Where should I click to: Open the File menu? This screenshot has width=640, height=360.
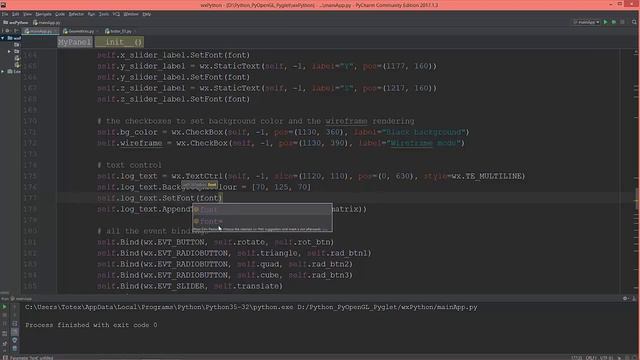(5, 14)
